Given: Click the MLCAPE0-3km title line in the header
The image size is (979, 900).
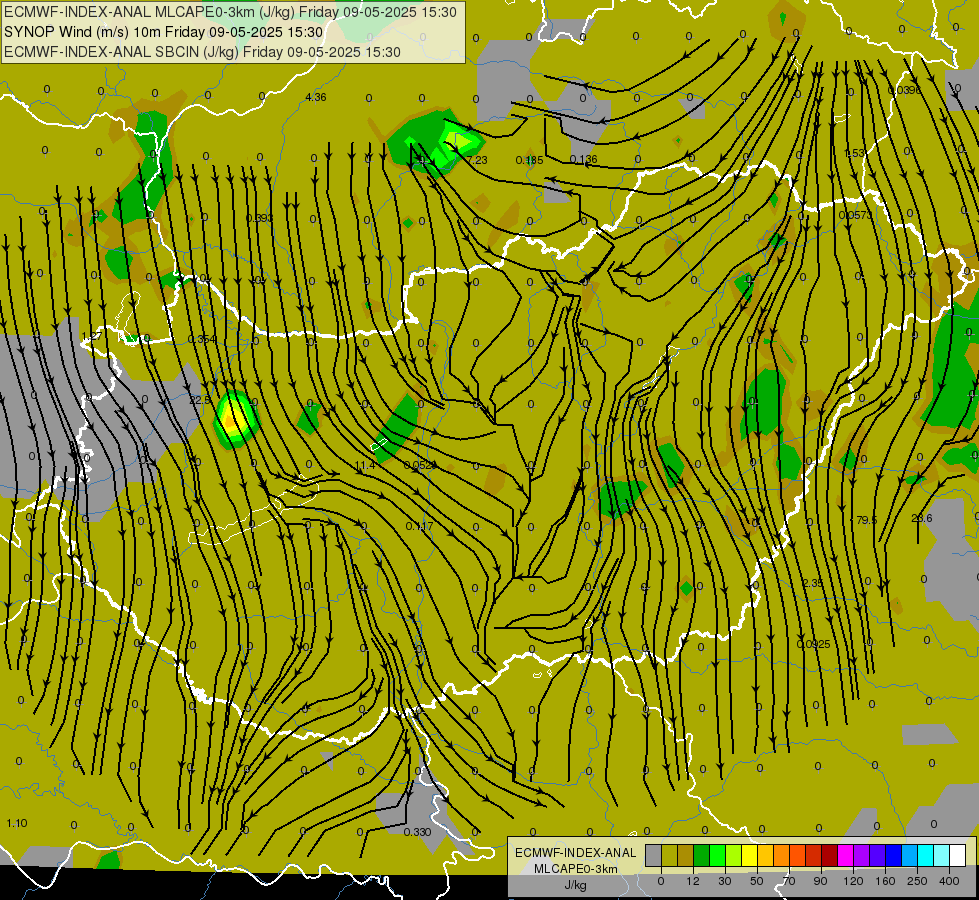Looking at the screenshot, I should tap(230, 12).
